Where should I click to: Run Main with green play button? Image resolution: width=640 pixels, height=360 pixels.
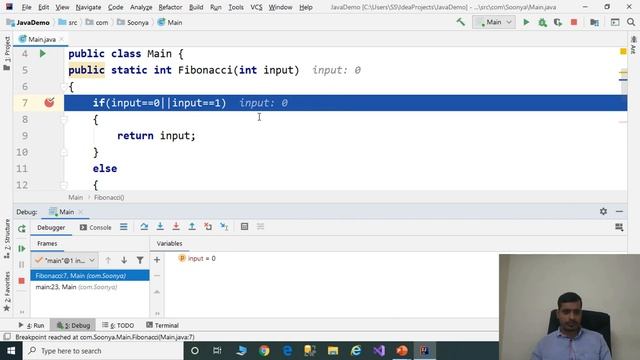(526, 22)
